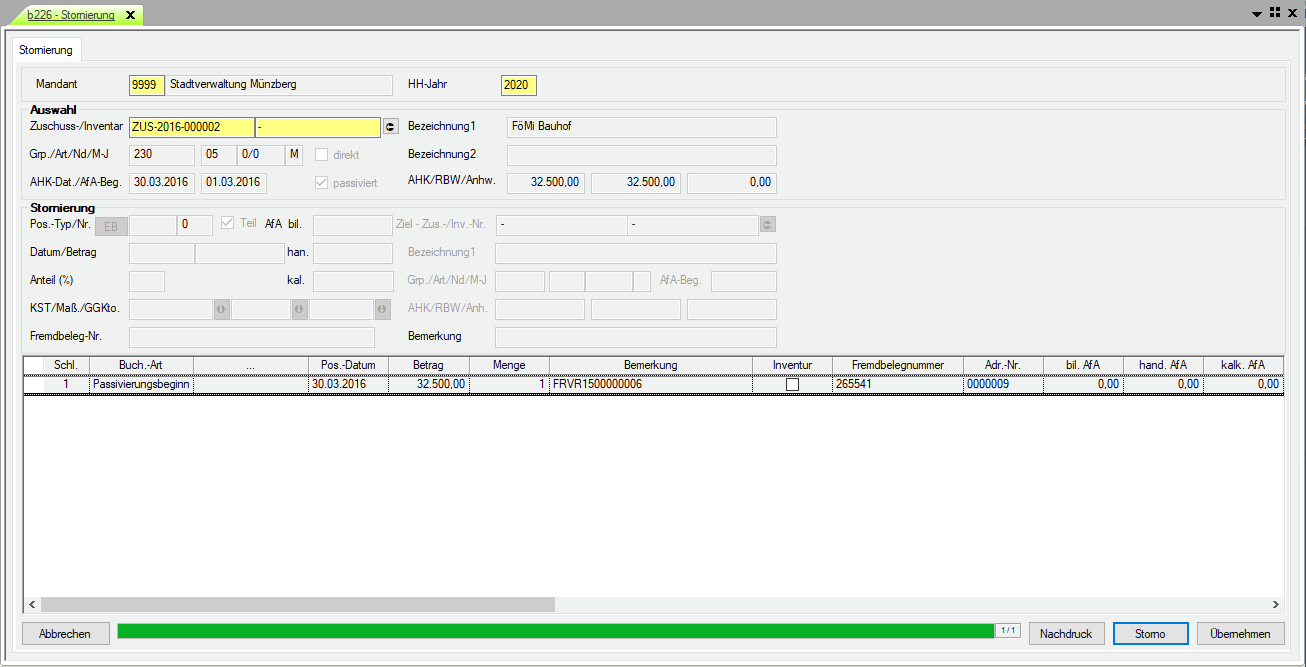This screenshot has height=667, width=1306.
Task: Click the HH-Jahr field showing 2020
Action: tap(518, 85)
